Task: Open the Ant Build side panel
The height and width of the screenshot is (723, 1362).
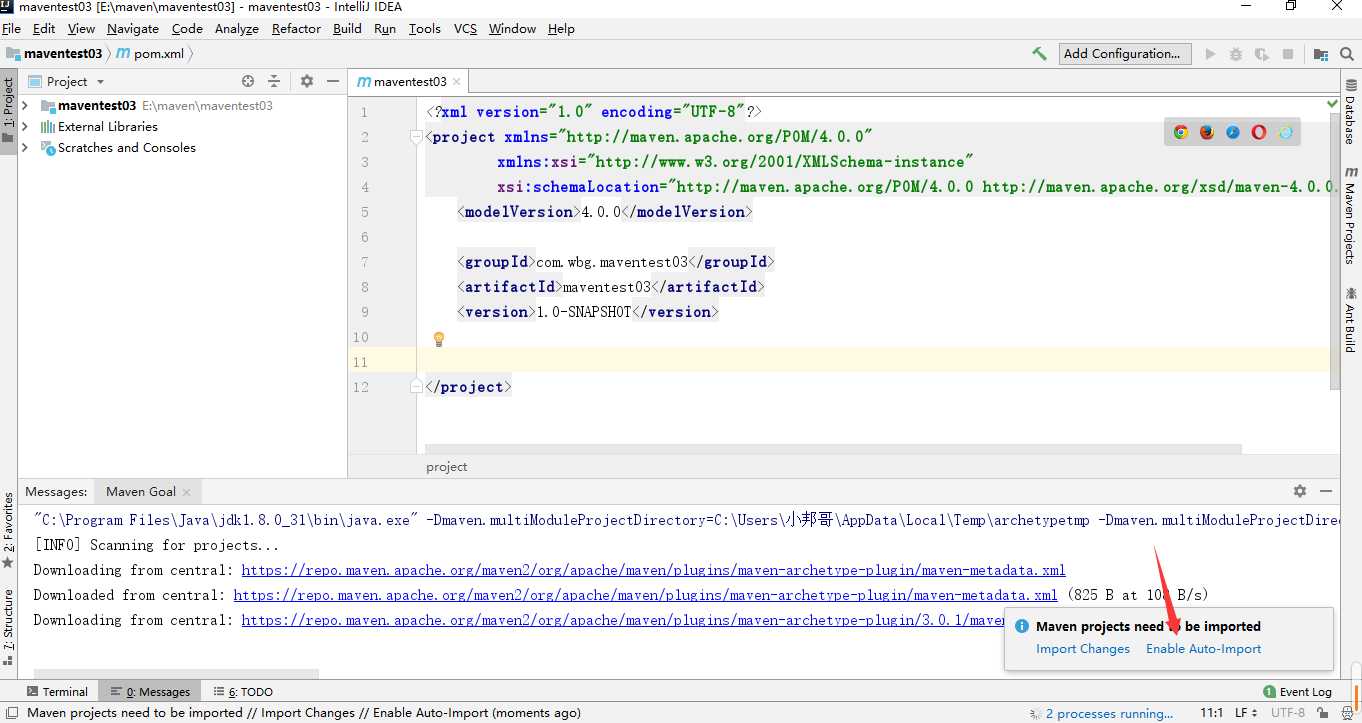Action: (x=1350, y=320)
